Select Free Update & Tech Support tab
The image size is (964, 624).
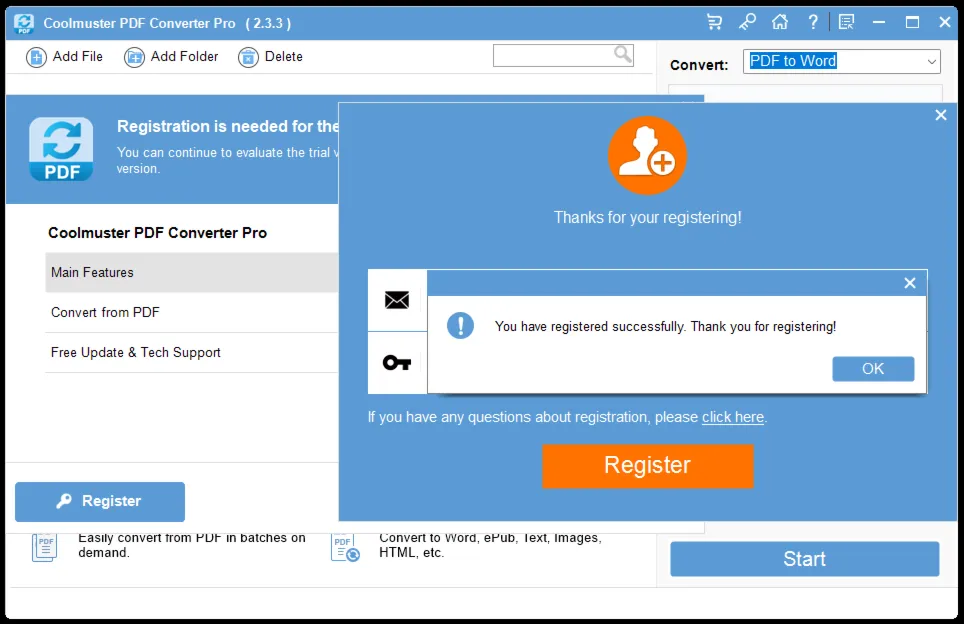point(192,352)
